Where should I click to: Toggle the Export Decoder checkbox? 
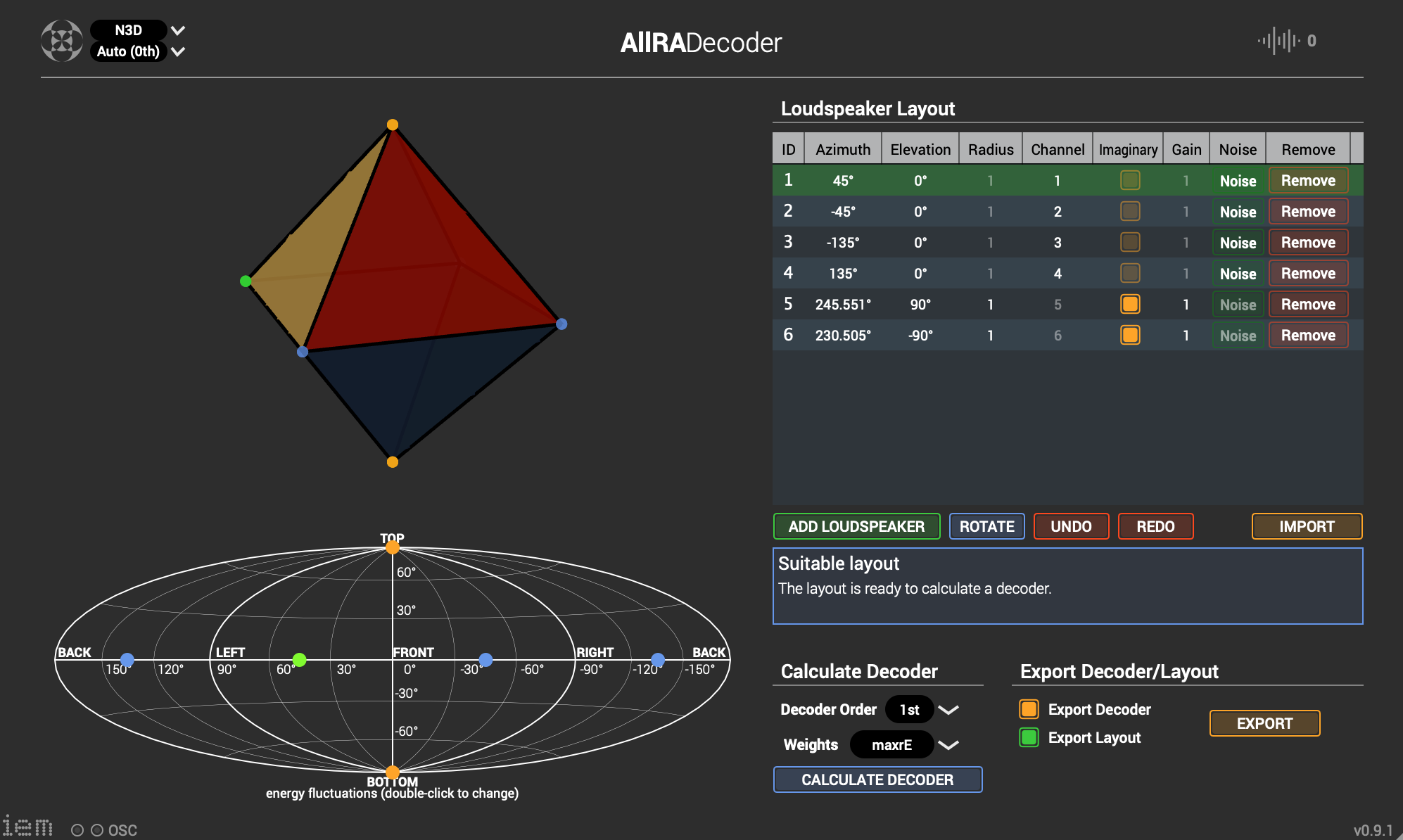click(x=1029, y=709)
